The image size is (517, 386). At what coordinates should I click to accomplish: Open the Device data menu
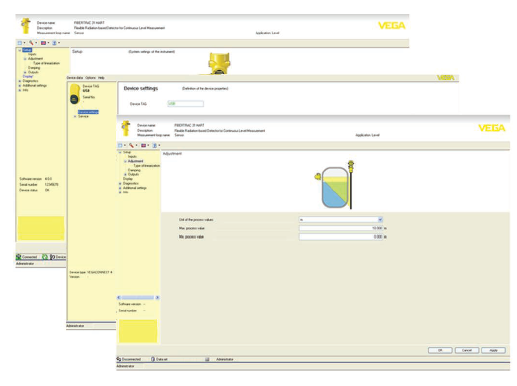pos(75,78)
